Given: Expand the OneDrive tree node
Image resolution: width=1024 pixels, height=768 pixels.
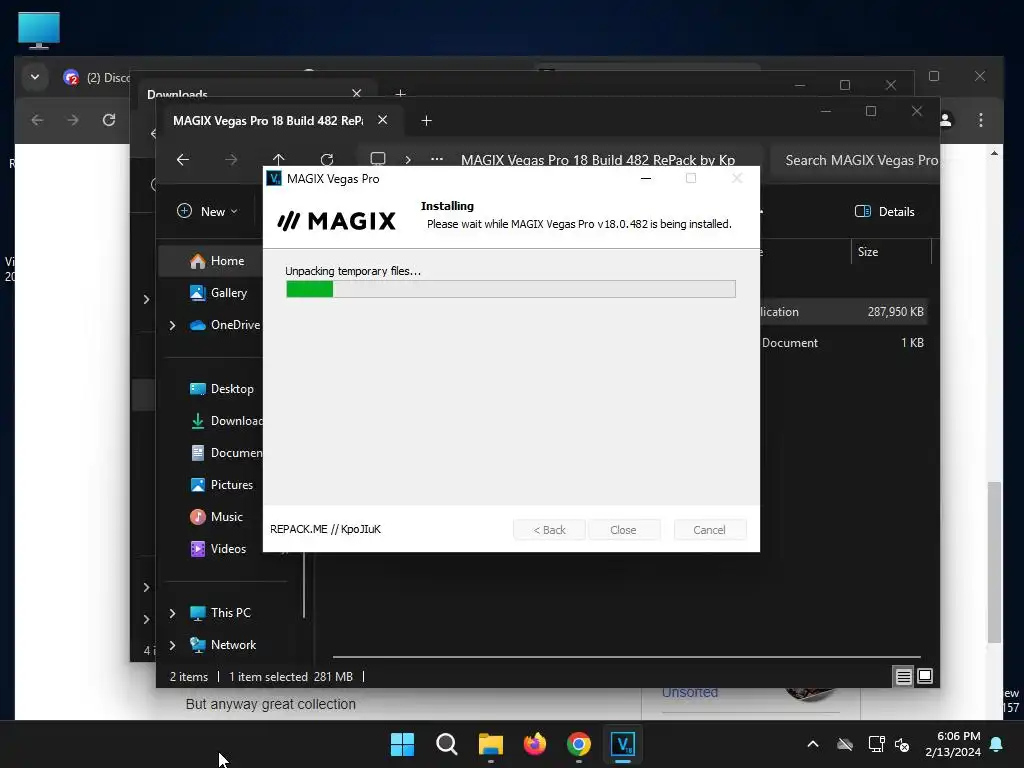Looking at the screenshot, I should [172, 325].
